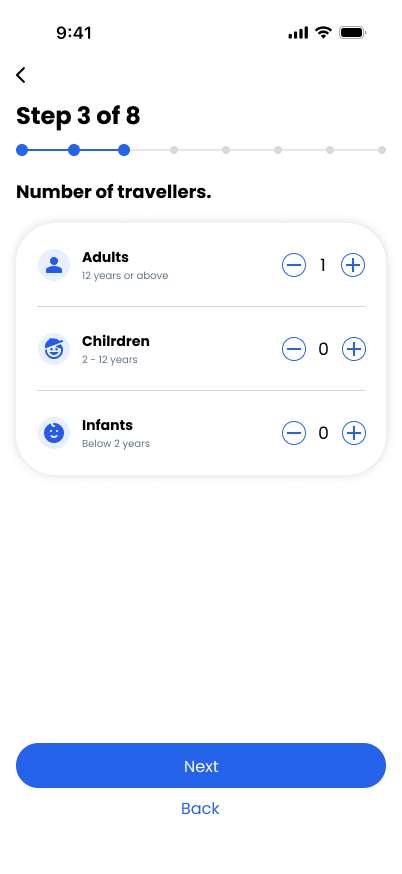Continue with the Next button

(x=201, y=765)
